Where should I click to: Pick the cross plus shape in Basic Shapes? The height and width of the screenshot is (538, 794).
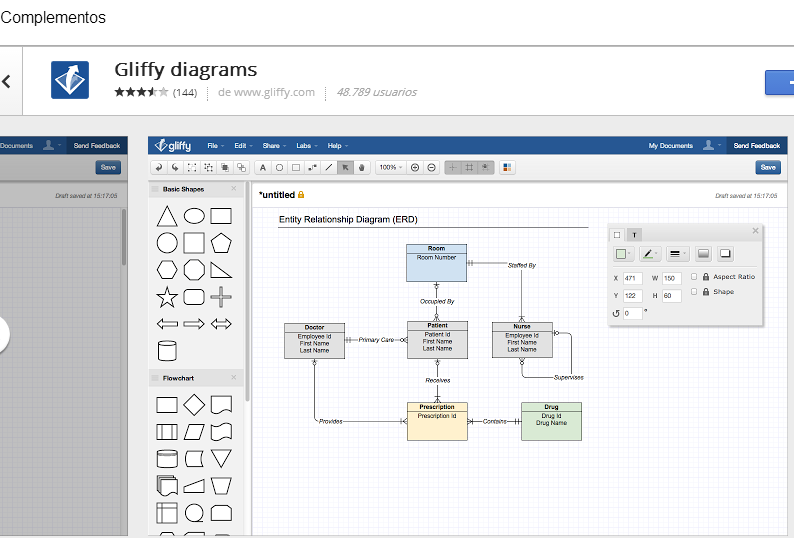coord(221,297)
